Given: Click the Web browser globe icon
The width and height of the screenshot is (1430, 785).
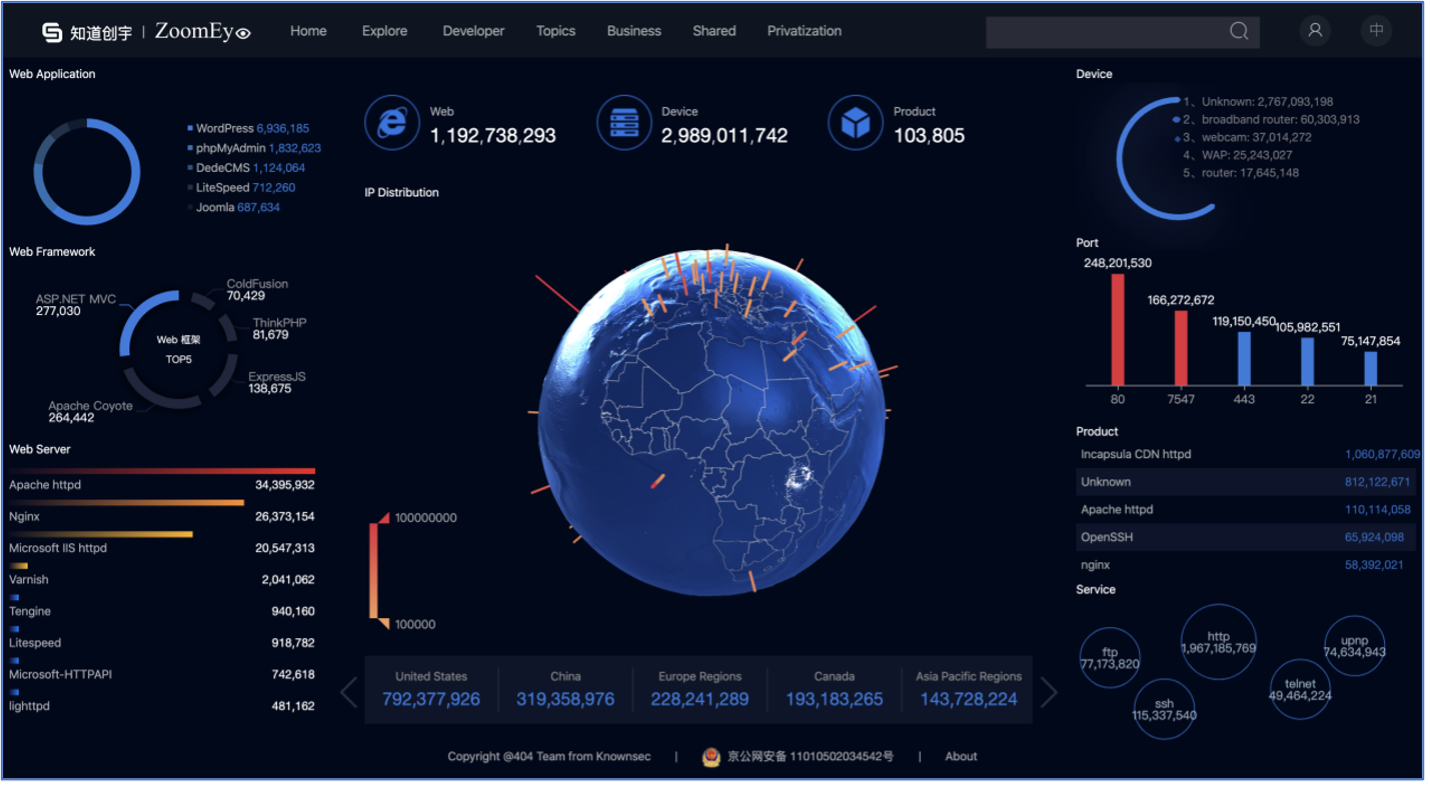Looking at the screenshot, I should pyautogui.click(x=392, y=123).
